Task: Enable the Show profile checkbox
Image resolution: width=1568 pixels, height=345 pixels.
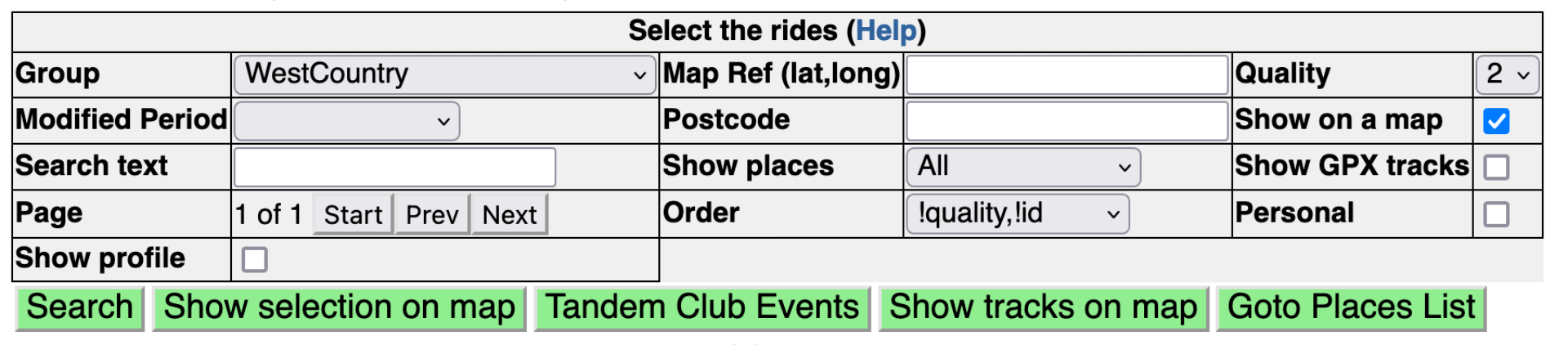Action: click(x=255, y=260)
